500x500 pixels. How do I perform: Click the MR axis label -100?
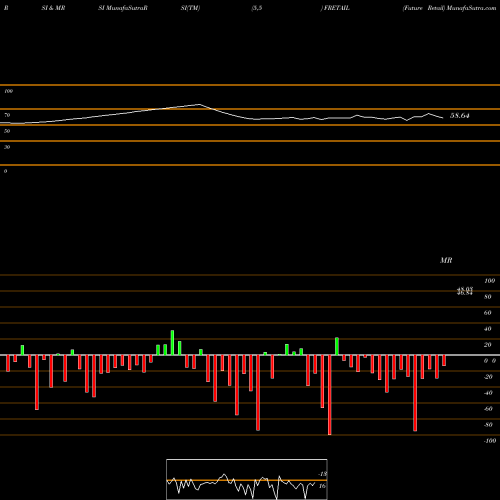click(x=490, y=441)
